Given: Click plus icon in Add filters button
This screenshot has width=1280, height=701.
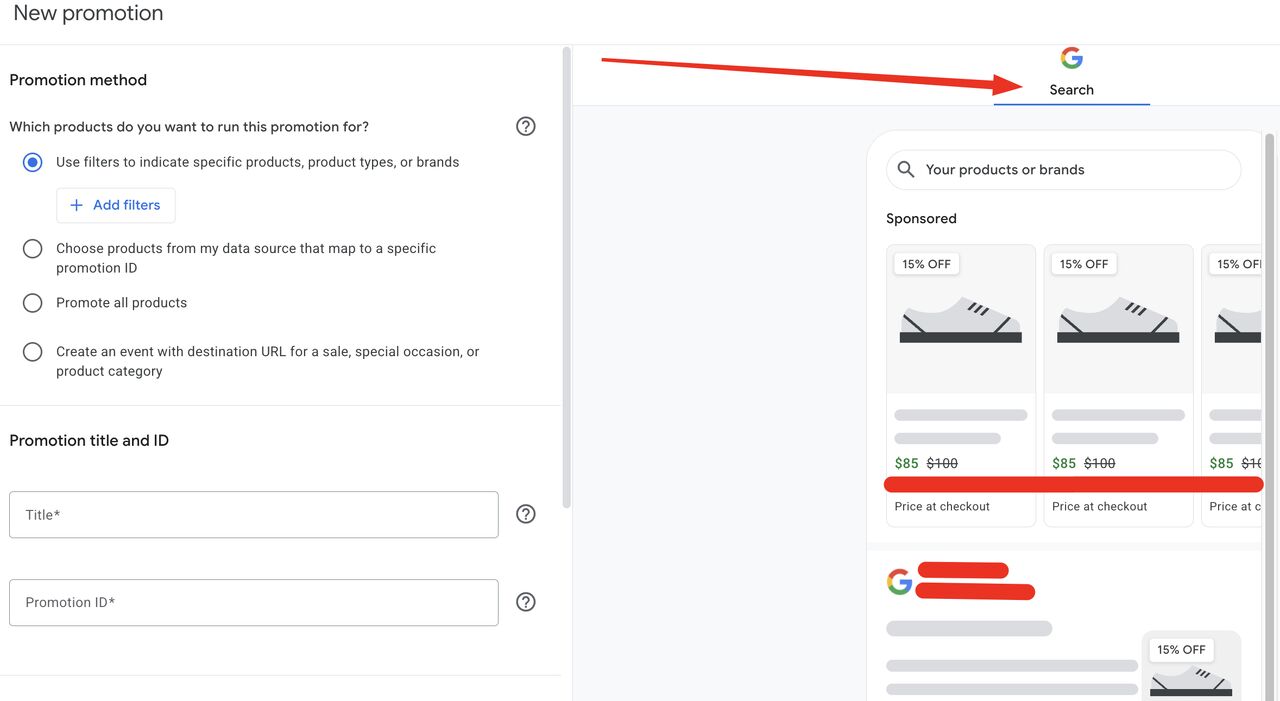Looking at the screenshot, I should coord(76,205).
